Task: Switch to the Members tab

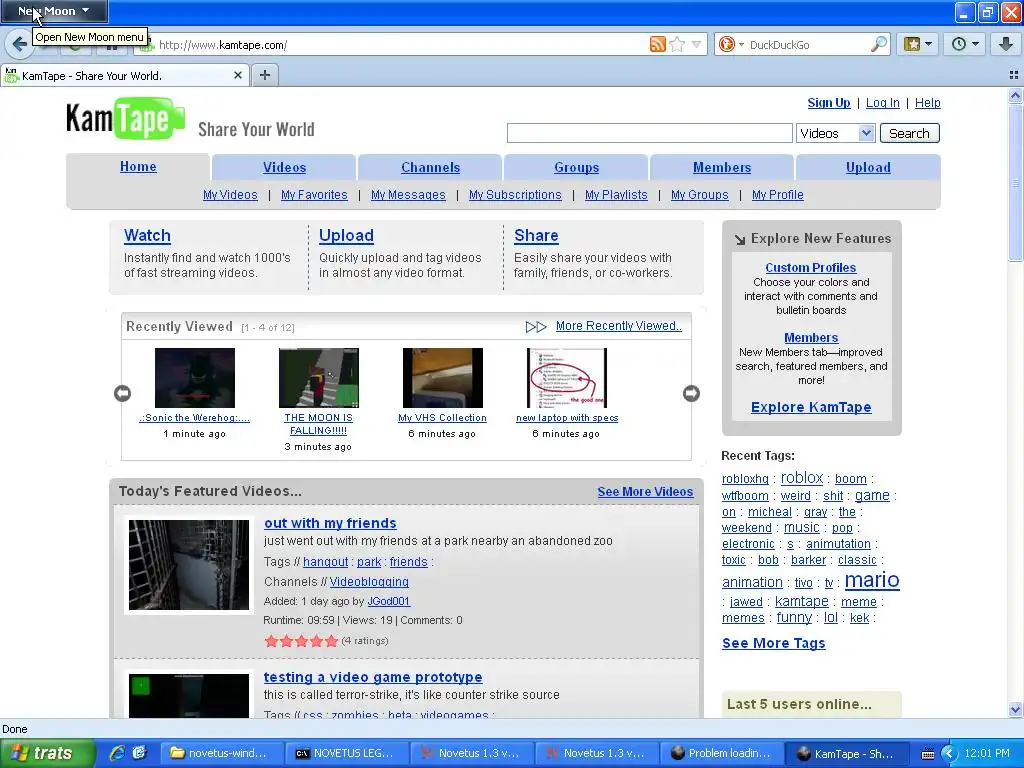Action: click(x=722, y=167)
